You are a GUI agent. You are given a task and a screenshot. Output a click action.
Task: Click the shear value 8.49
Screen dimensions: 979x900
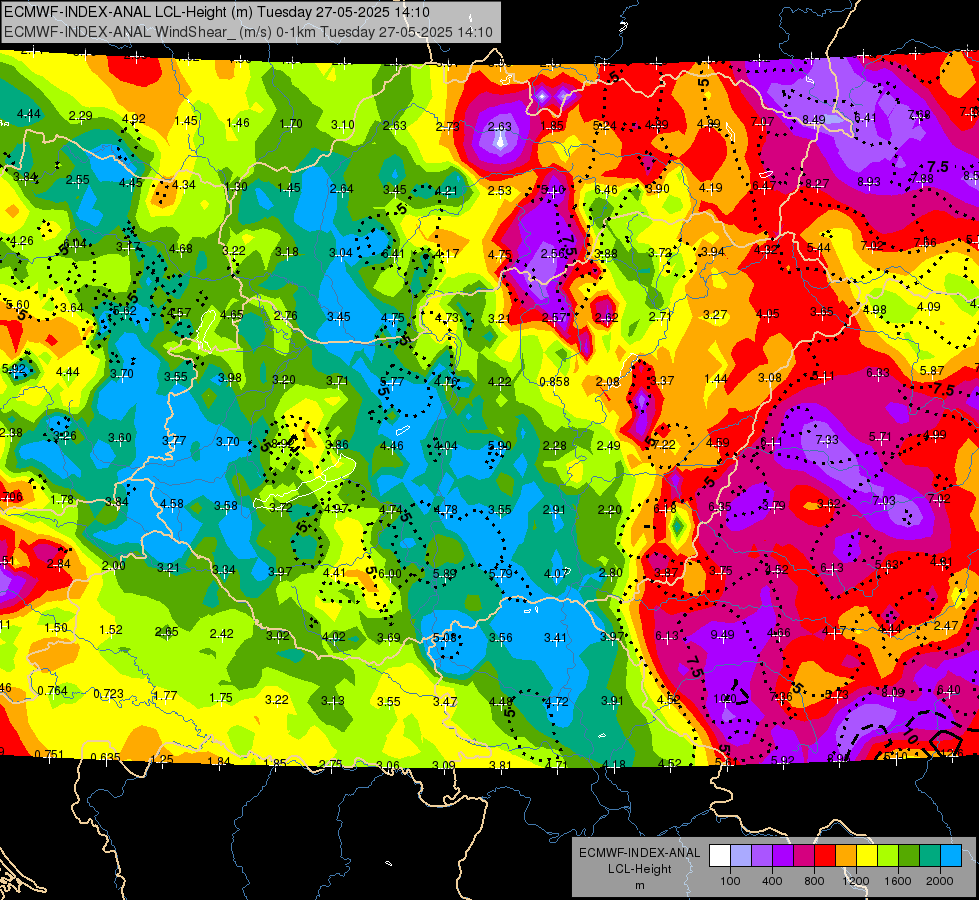click(814, 119)
